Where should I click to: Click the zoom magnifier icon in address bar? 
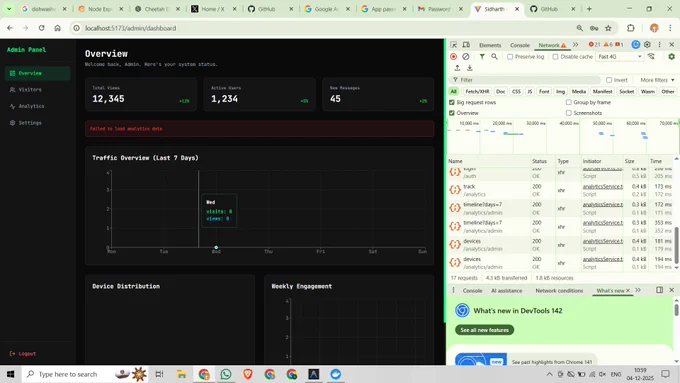[x=580, y=28]
